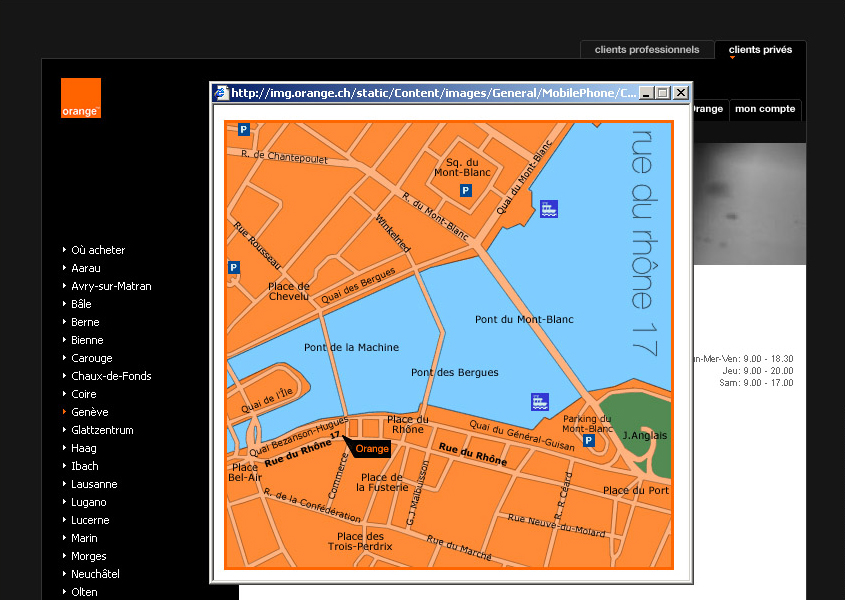Select Où acheter in the sidebar
Viewport: 845px width, 600px height.
(x=98, y=250)
